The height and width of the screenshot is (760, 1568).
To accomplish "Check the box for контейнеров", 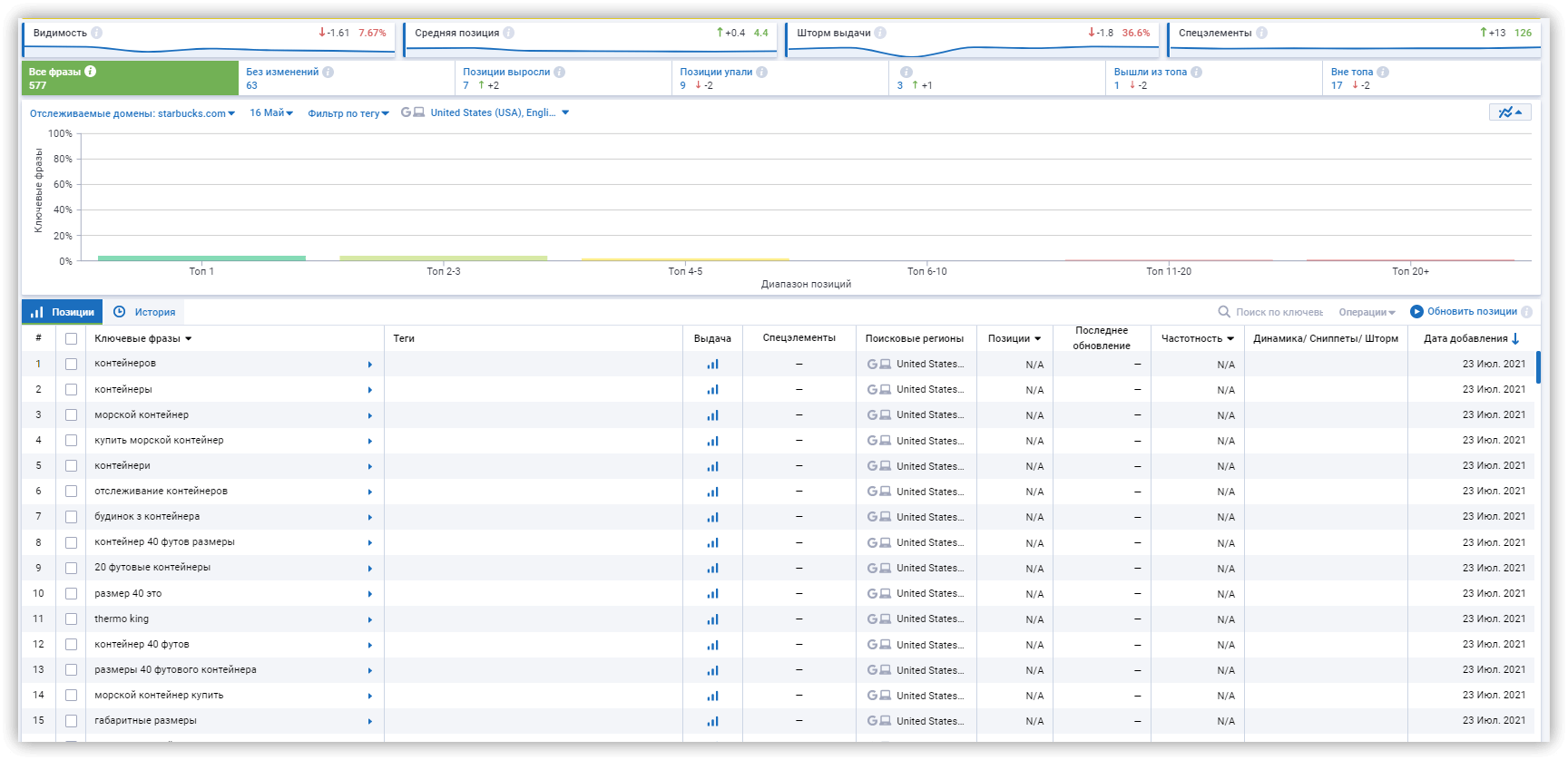I will (71, 364).
